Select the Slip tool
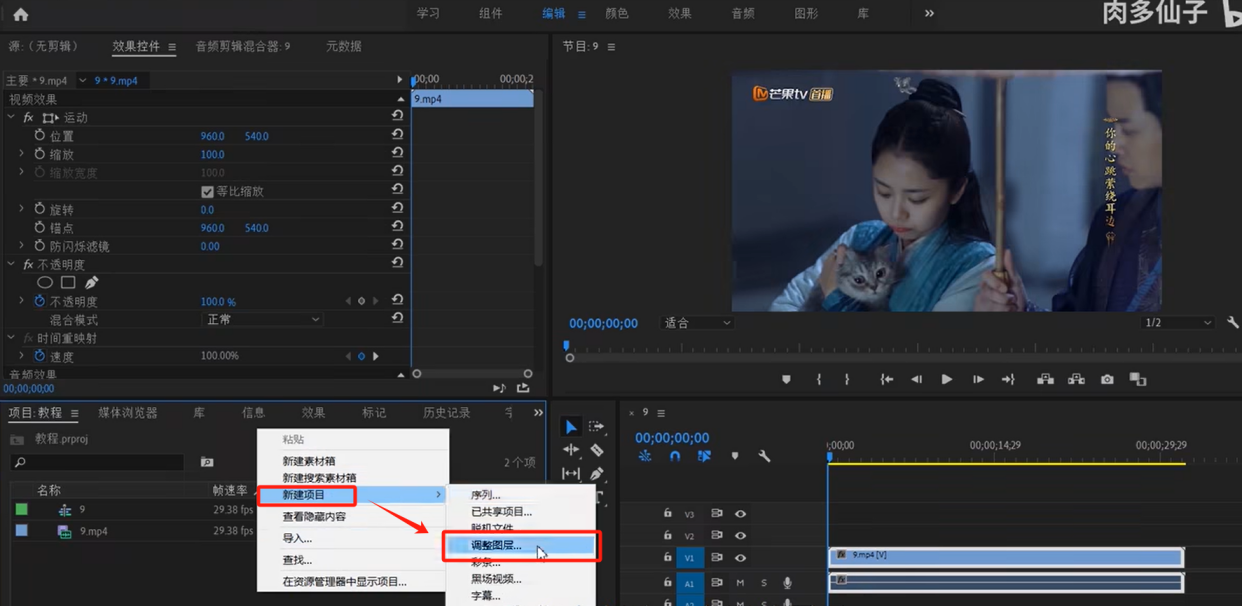The width and height of the screenshot is (1242, 606). pos(571,473)
